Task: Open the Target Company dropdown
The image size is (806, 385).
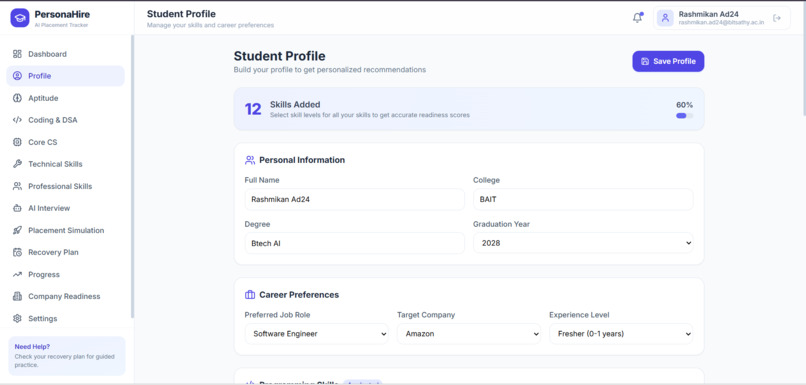Action: pyautogui.click(x=469, y=334)
